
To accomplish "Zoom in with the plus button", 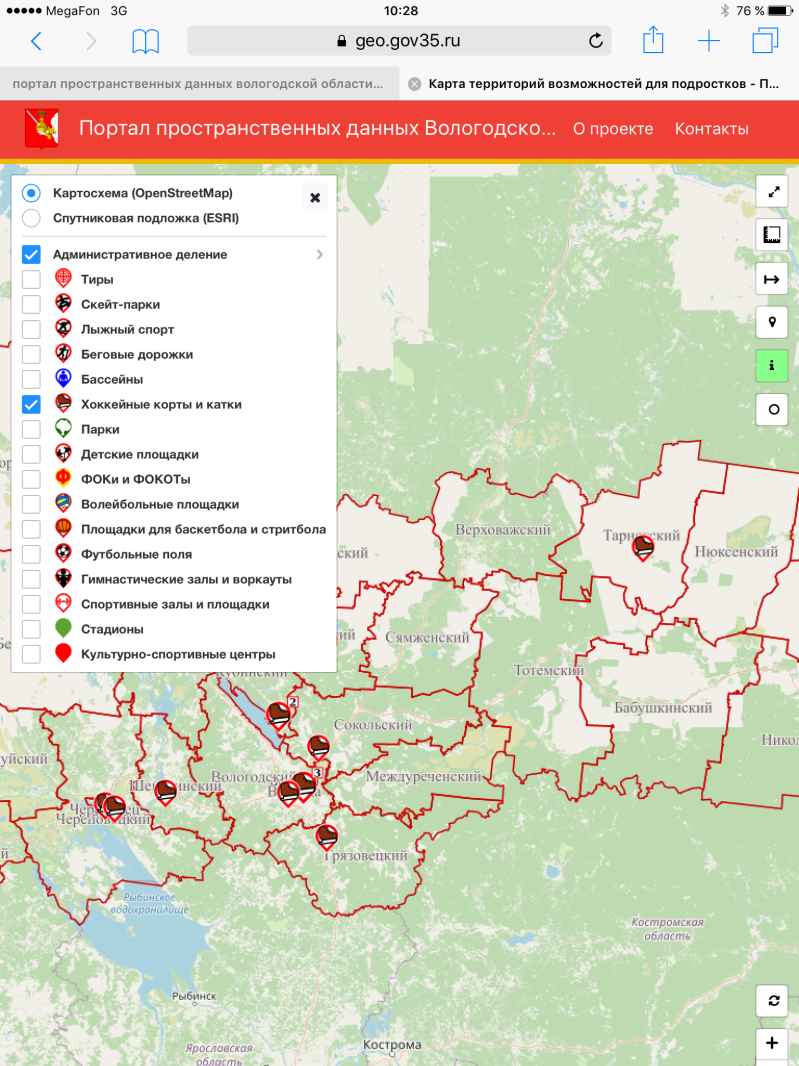I will 772,1044.
